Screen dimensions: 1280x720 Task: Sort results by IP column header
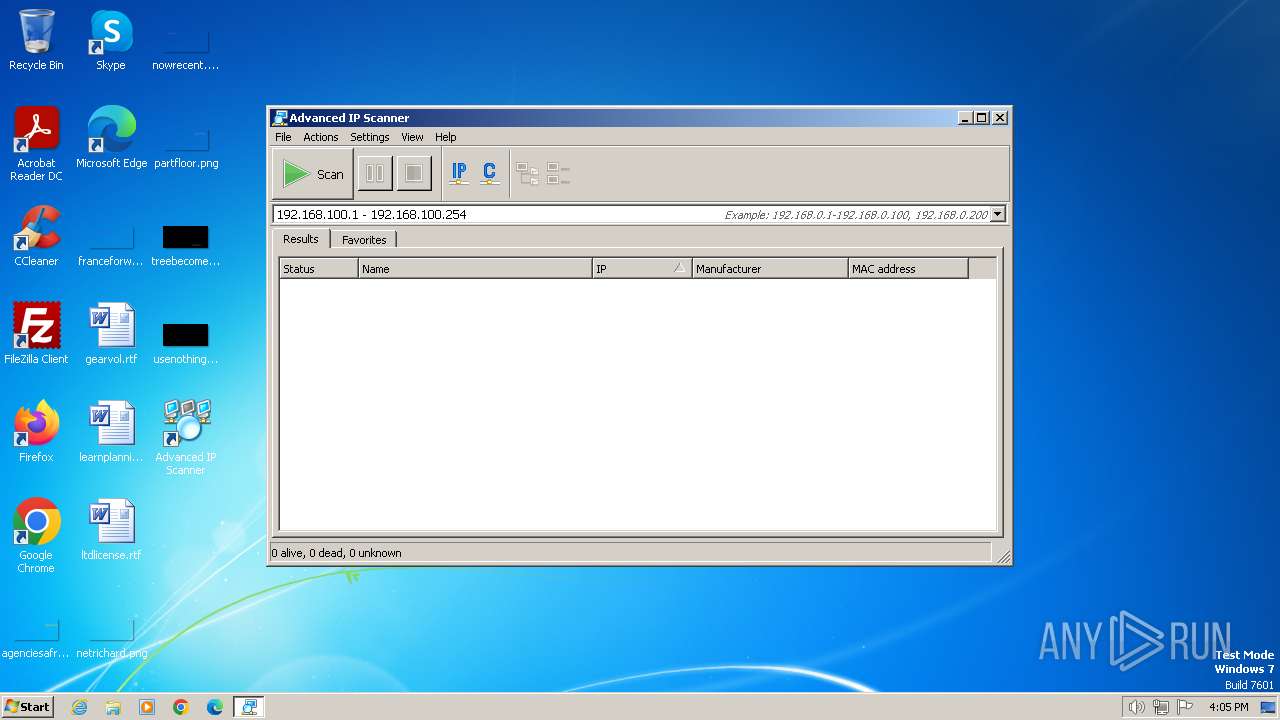click(642, 268)
